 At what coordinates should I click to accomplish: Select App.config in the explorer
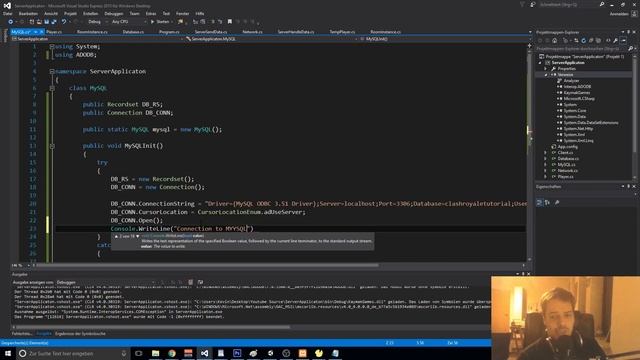point(567,147)
